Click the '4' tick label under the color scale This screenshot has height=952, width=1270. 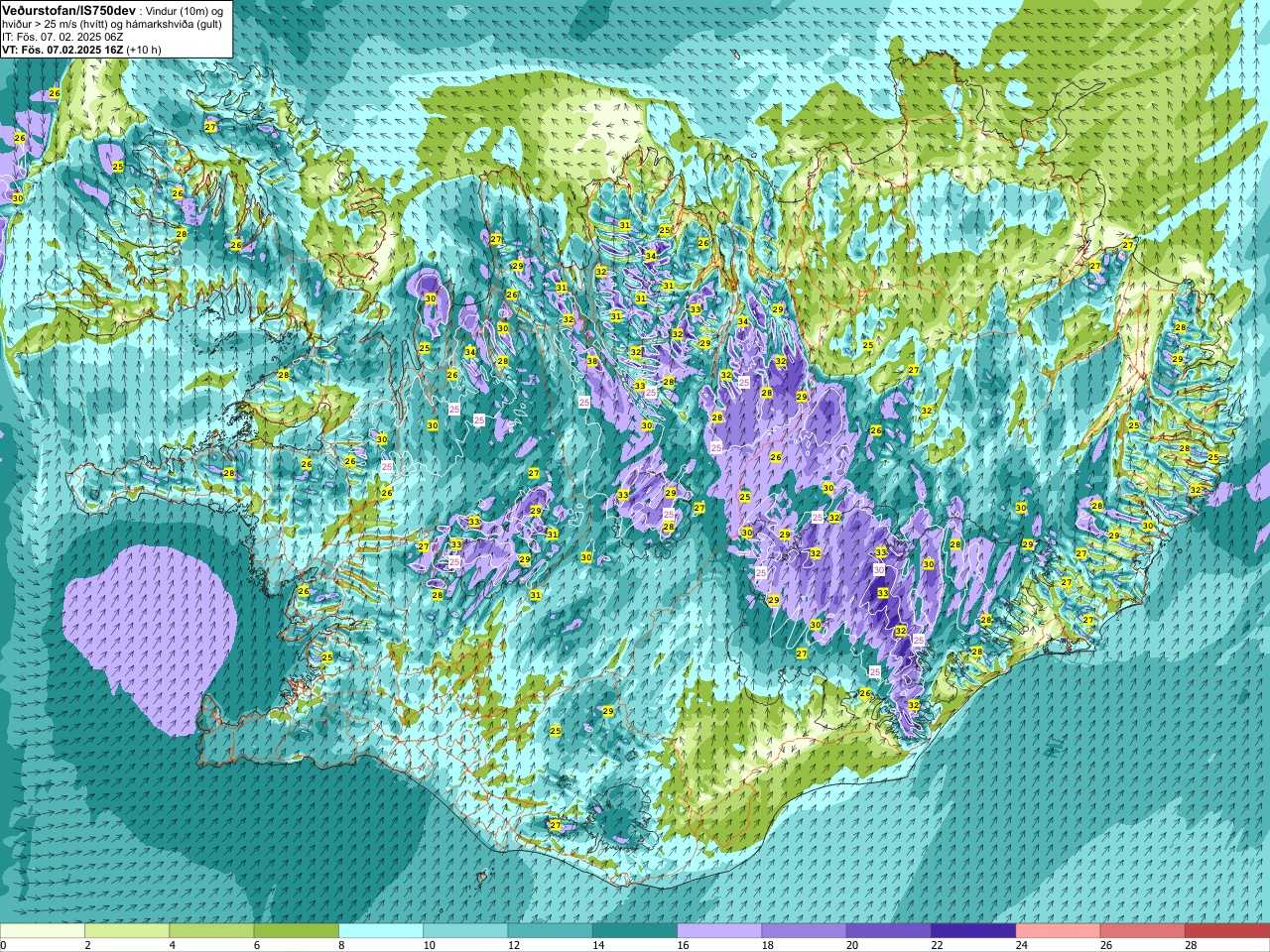pyautogui.click(x=173, y=945)
